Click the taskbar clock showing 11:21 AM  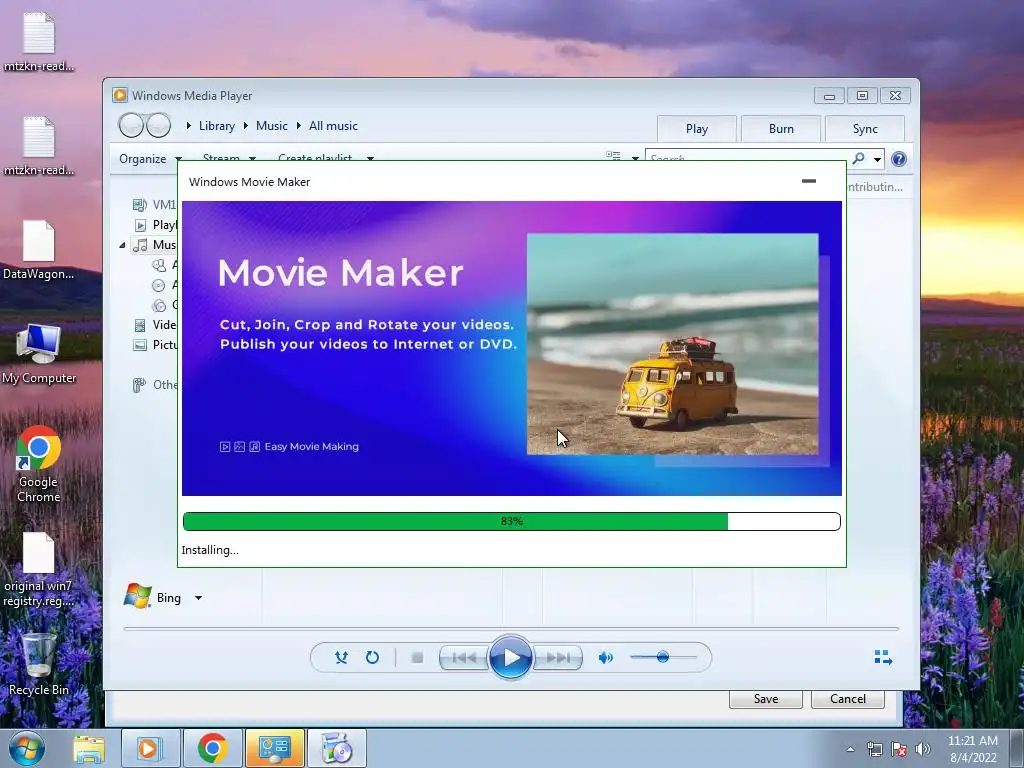(x=973, y=749)
